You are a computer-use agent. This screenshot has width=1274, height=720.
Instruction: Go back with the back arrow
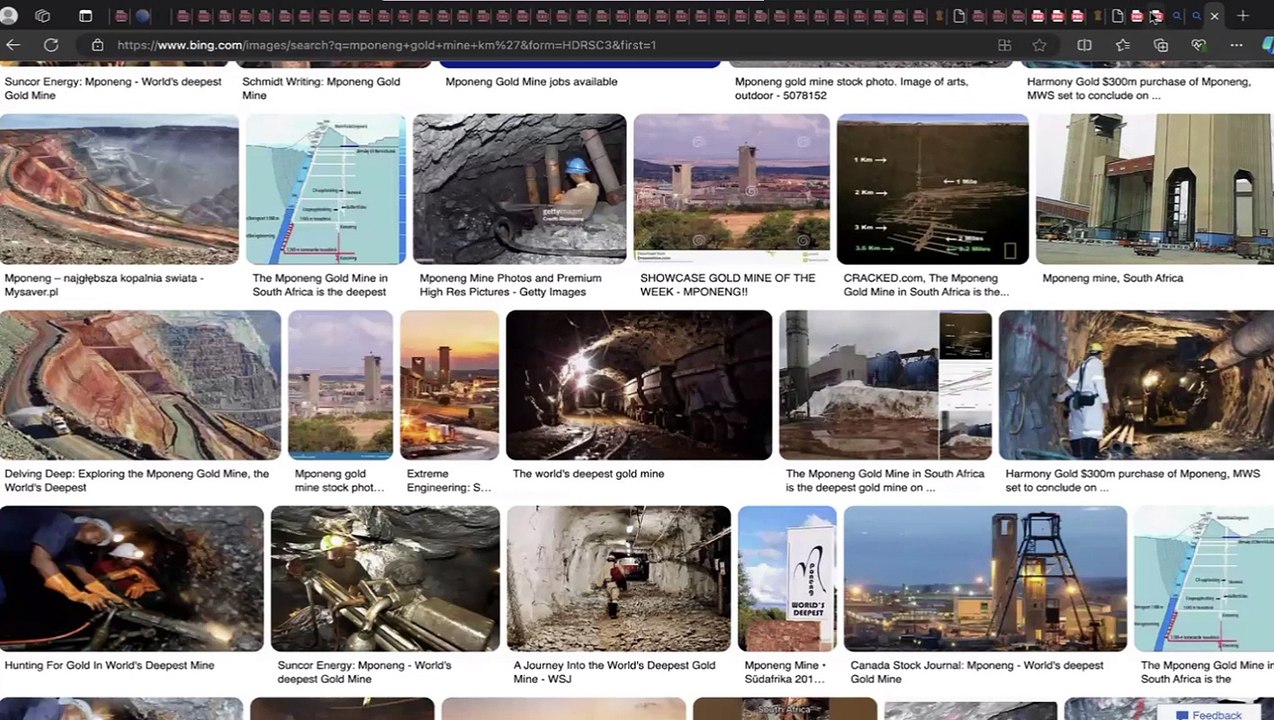tap(13, 45)
